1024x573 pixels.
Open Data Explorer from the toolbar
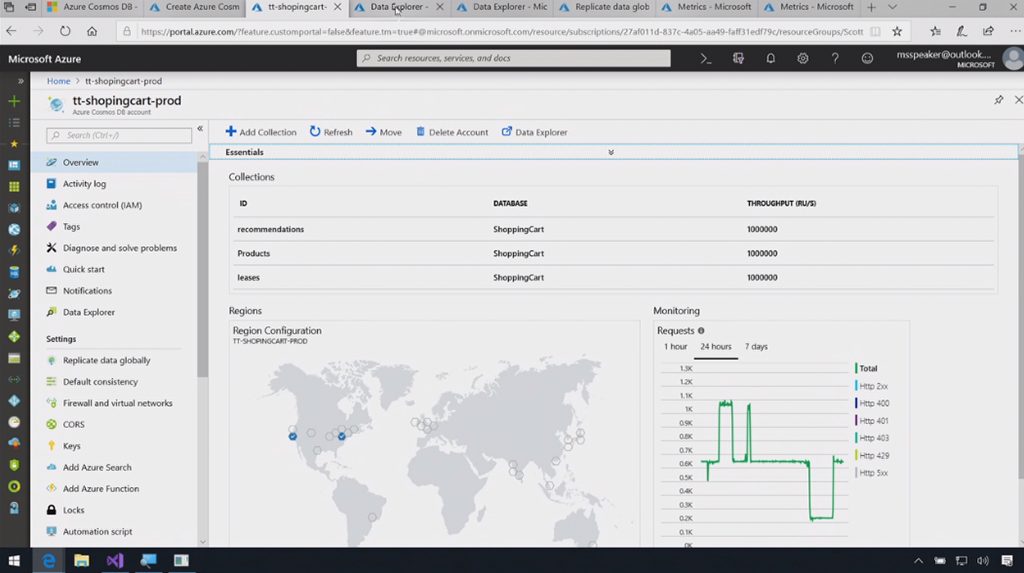534,132
